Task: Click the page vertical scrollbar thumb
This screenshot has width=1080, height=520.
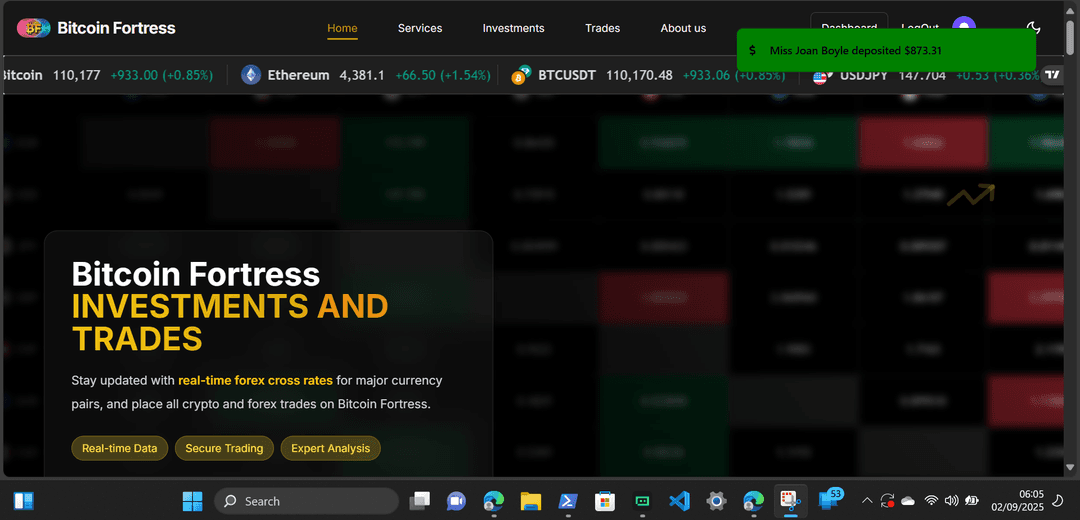Action: pyautogui.click(x=1071, y=36)
